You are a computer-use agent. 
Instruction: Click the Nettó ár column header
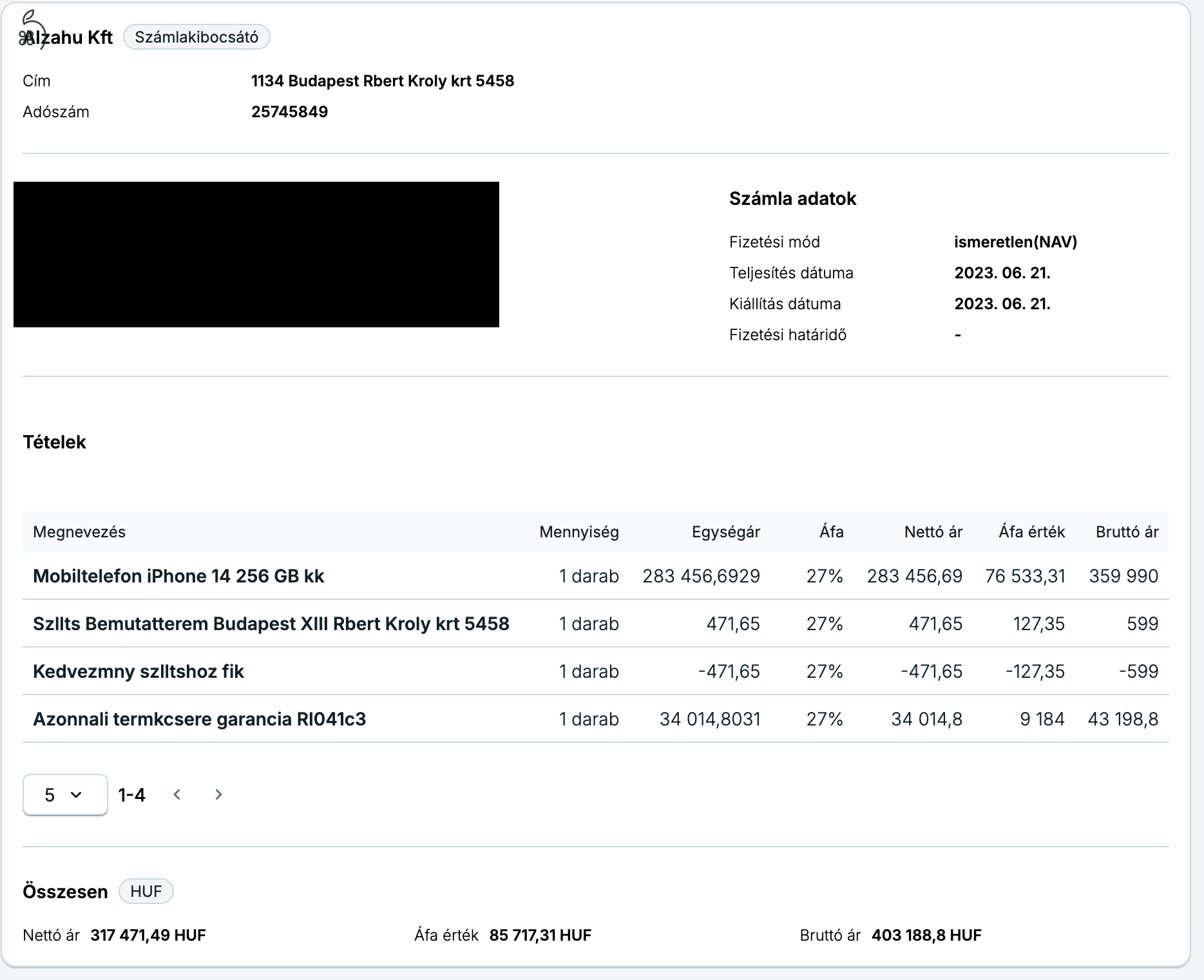pyautogui.click(x=933, y=532)
